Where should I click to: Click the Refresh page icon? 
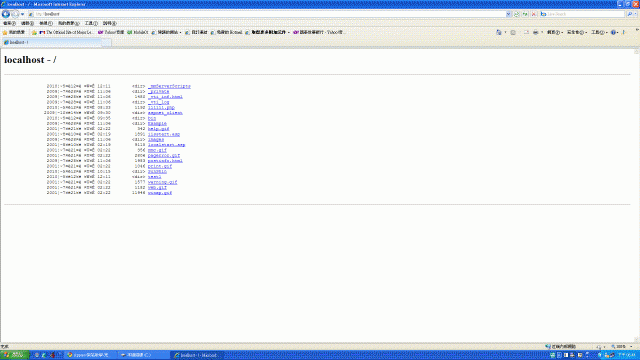[525, 14]
